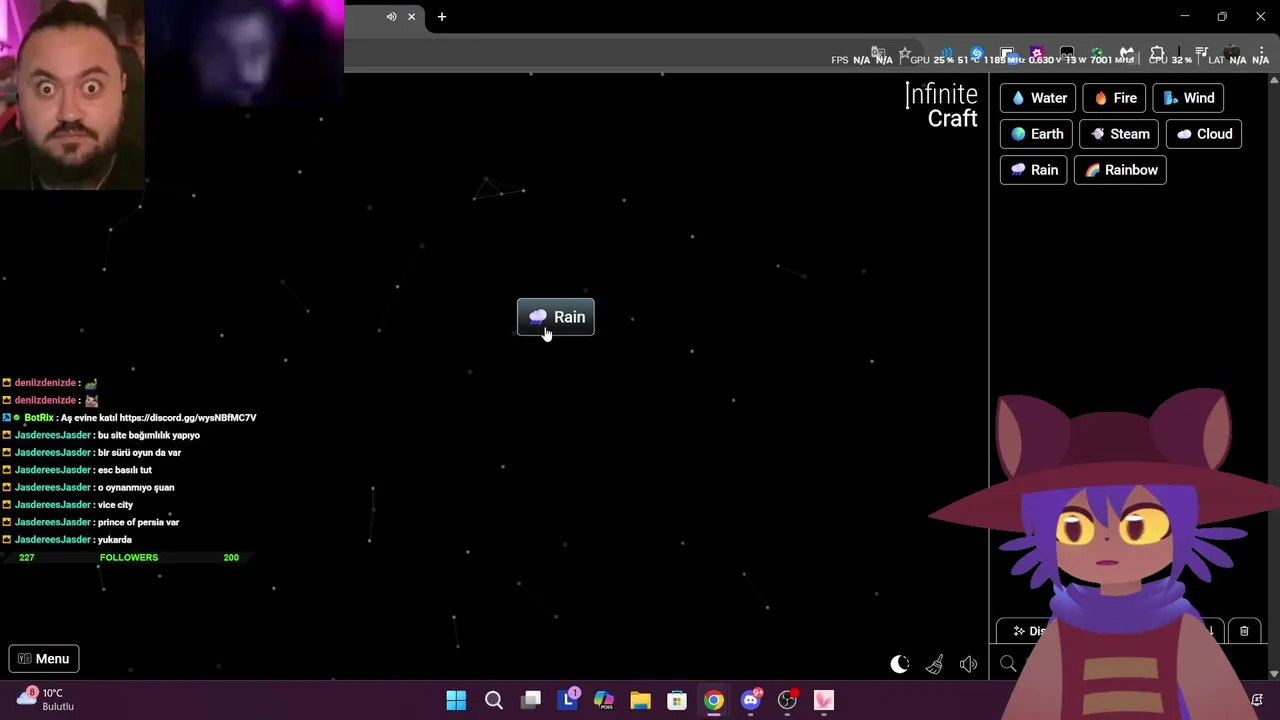The width and height of the screenshot is (1280, 720).
Task: Click the streamer webcam thumbnail
Action: 72,95
